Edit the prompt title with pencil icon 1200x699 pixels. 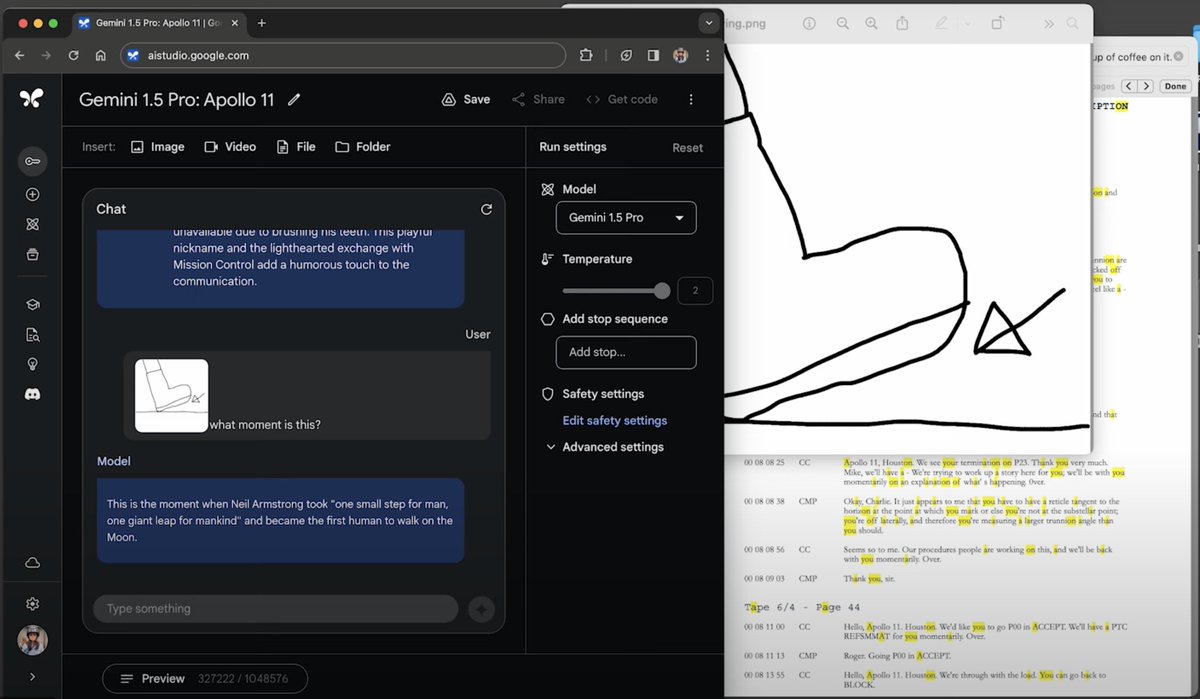click(294, 99)
